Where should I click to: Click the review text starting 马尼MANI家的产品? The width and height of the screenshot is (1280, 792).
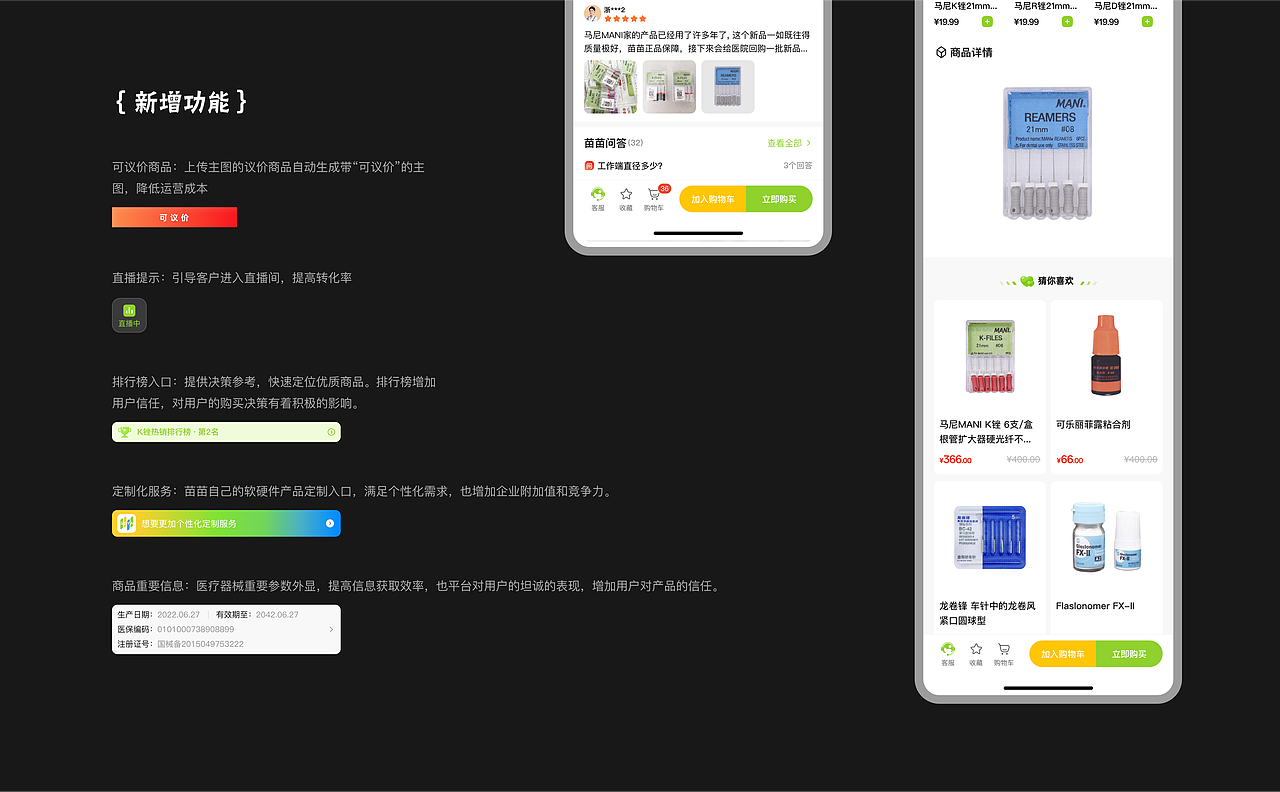697,41
